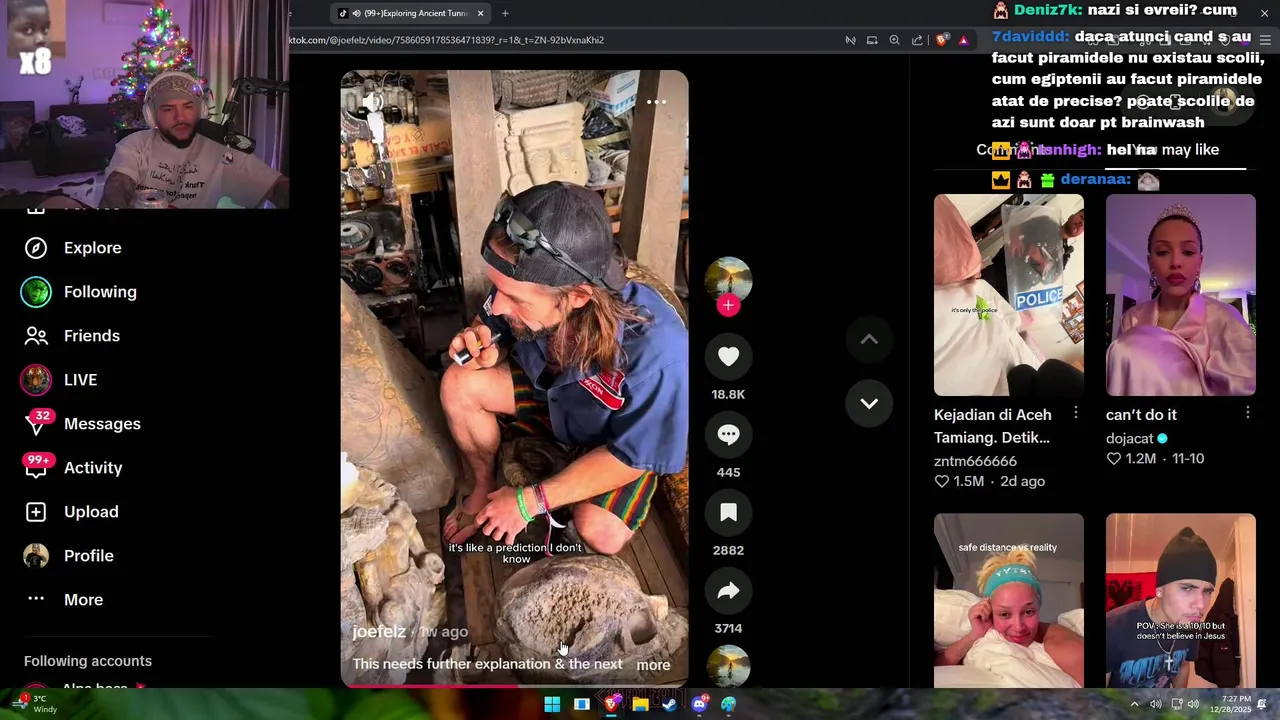This screenshot has width=1280, height=720.
Task: Open the spinning sound disc icon
Action: pyautogui.click(x=728, y=665)
